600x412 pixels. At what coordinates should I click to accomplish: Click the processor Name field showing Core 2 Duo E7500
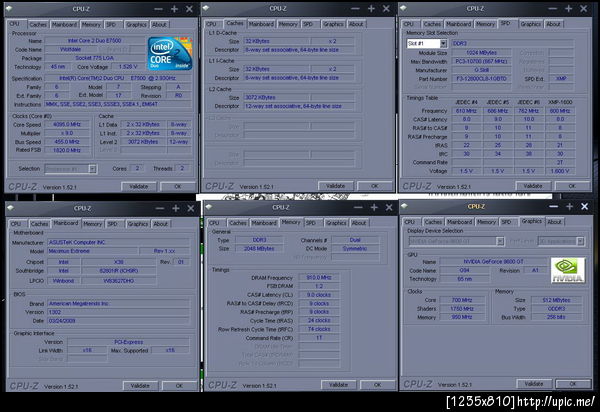pyautogui.click(x=92, y=40)
